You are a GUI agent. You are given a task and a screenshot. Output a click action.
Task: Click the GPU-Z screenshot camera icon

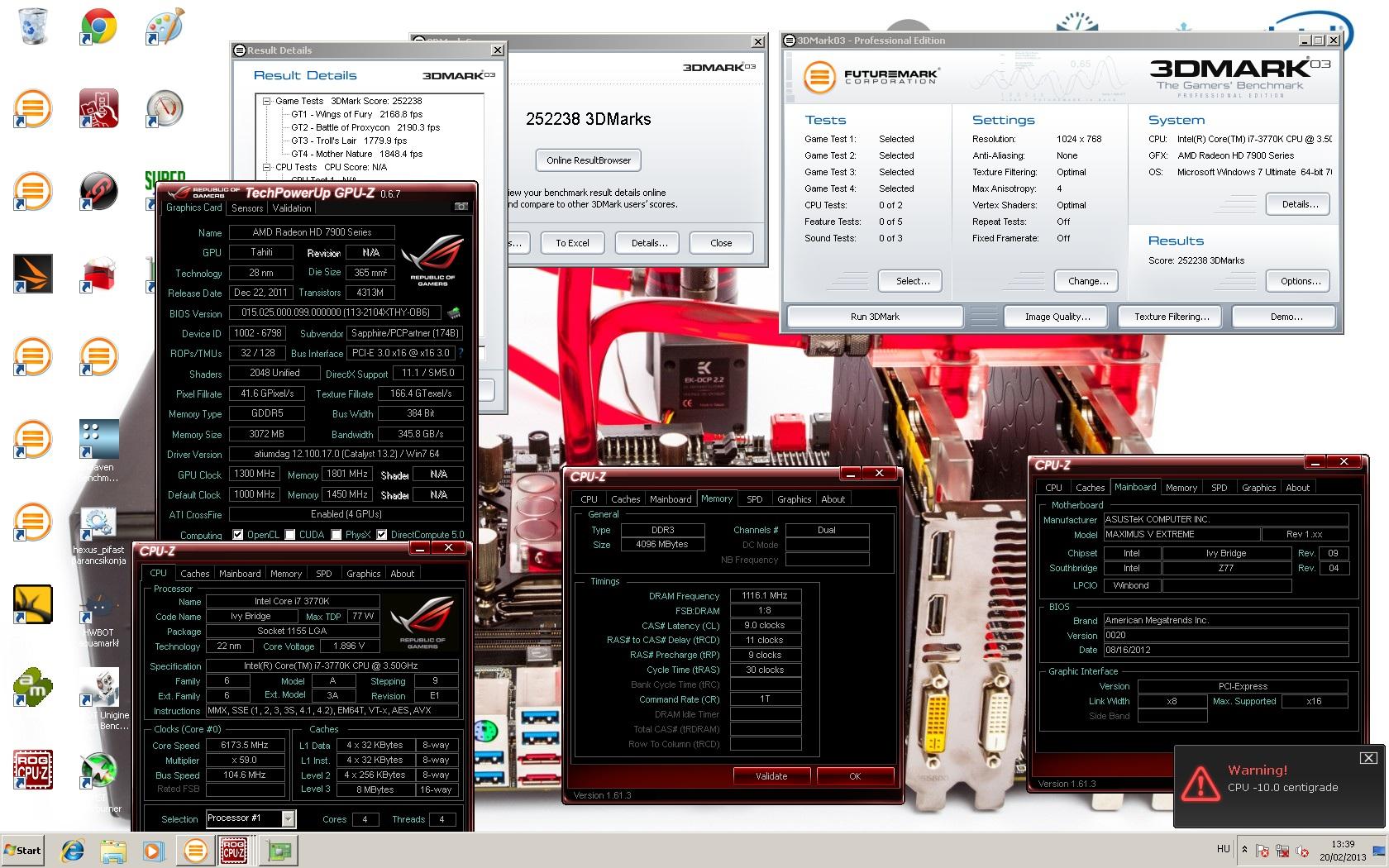[461, 207]
